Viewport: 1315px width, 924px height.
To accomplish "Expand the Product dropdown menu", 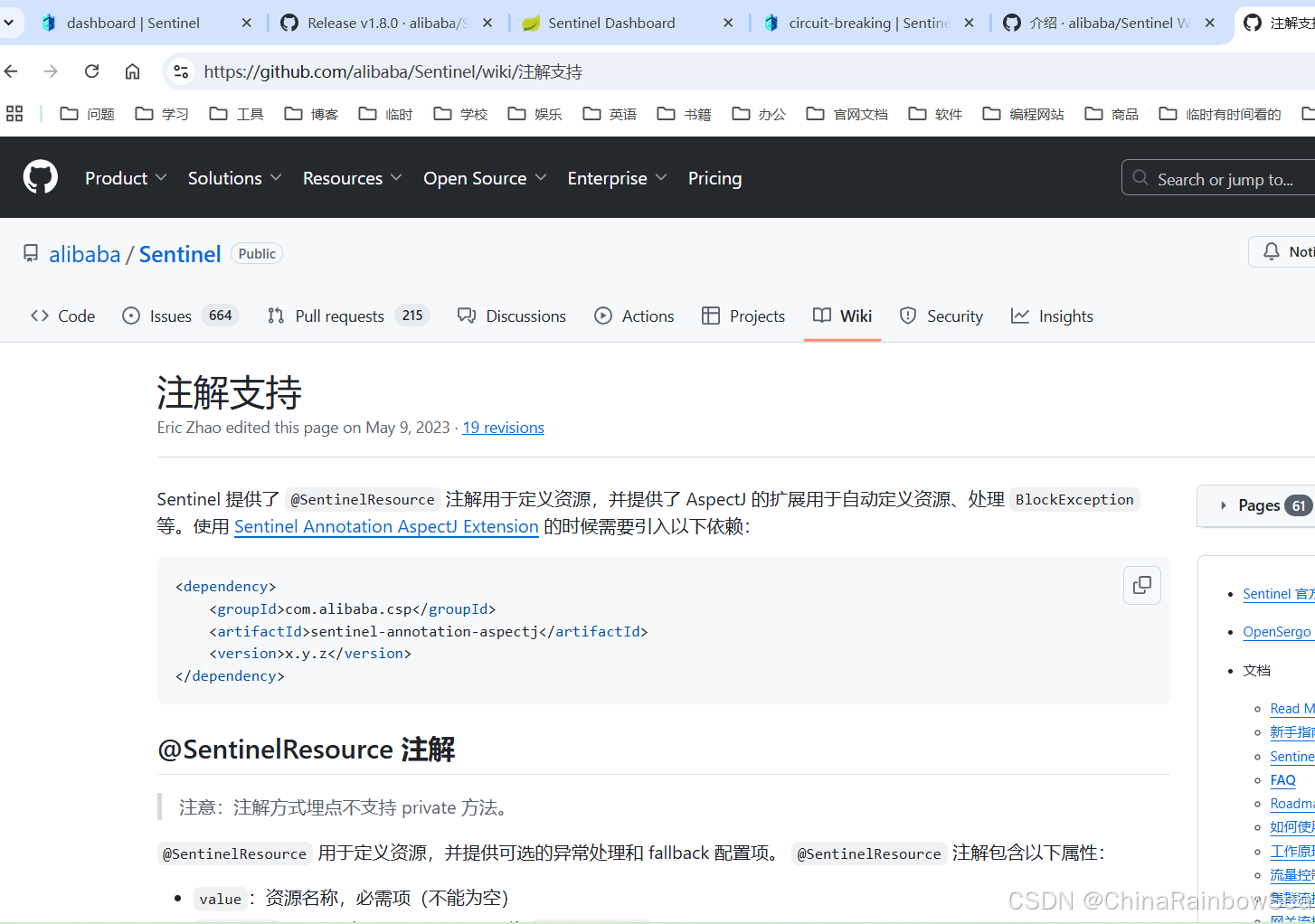I will (125, 178).
